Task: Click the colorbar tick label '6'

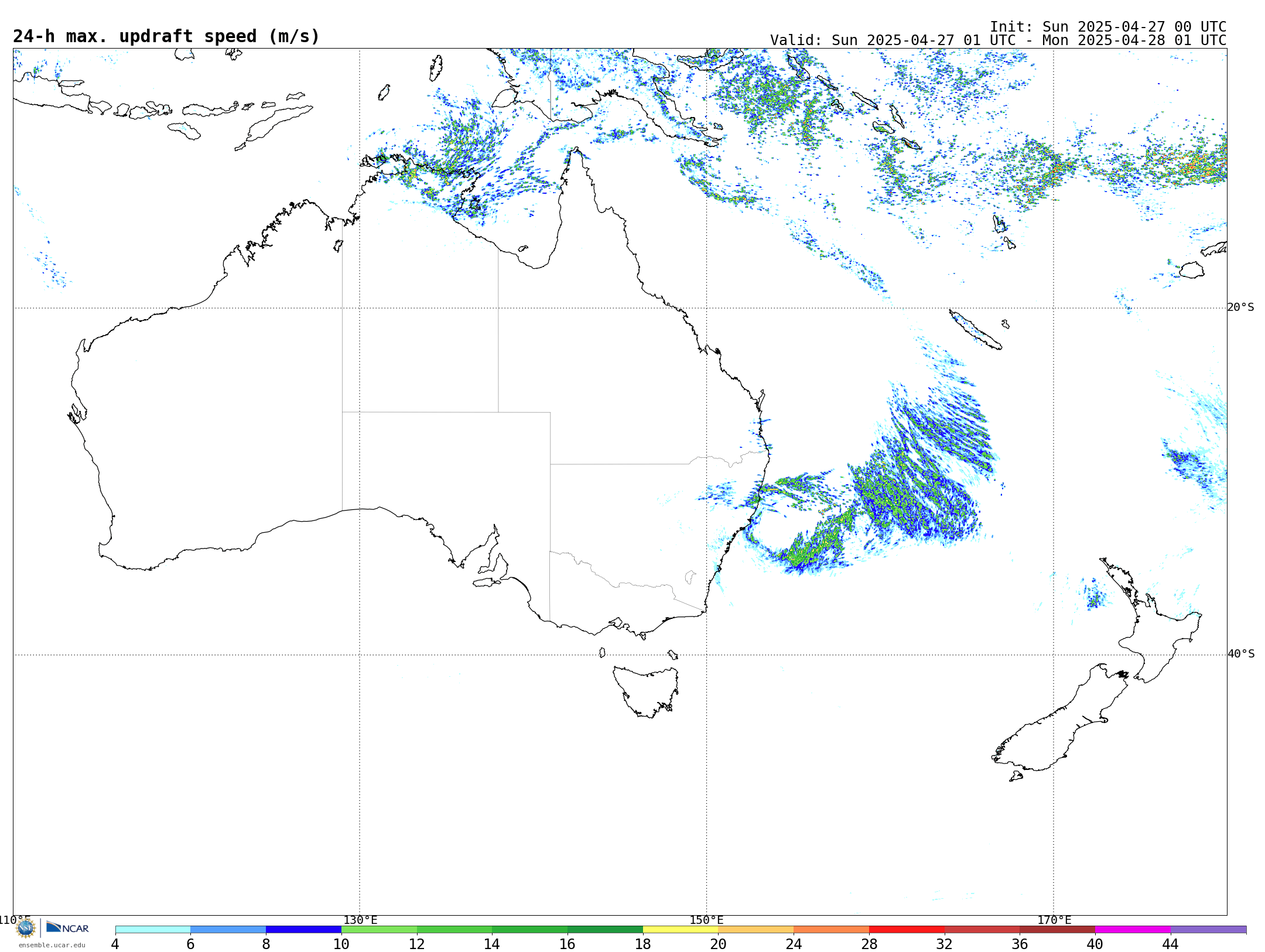Action: [x=190, y=944]
